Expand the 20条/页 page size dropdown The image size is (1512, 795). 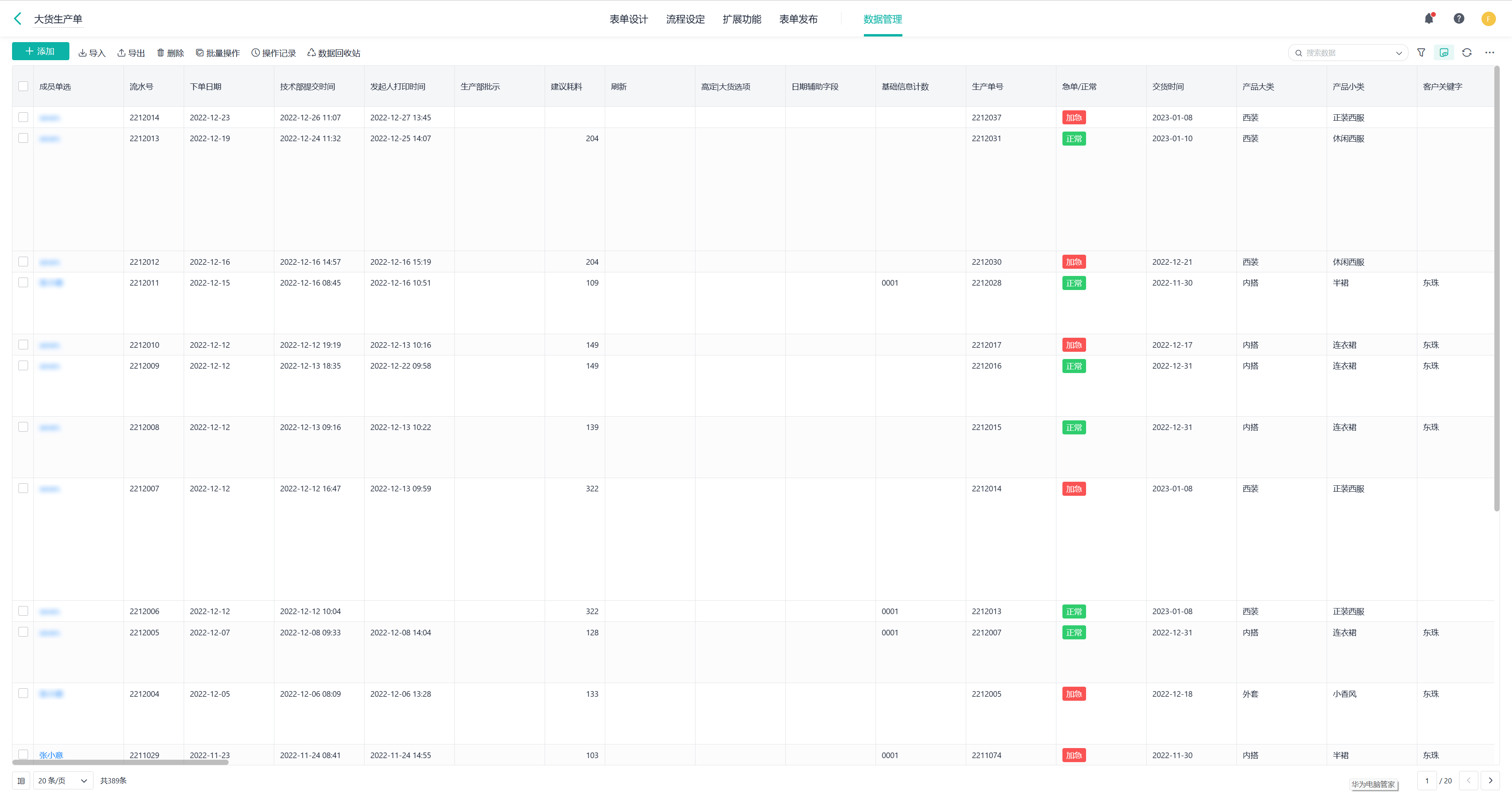pyautogui.click(x=63, y=780)
